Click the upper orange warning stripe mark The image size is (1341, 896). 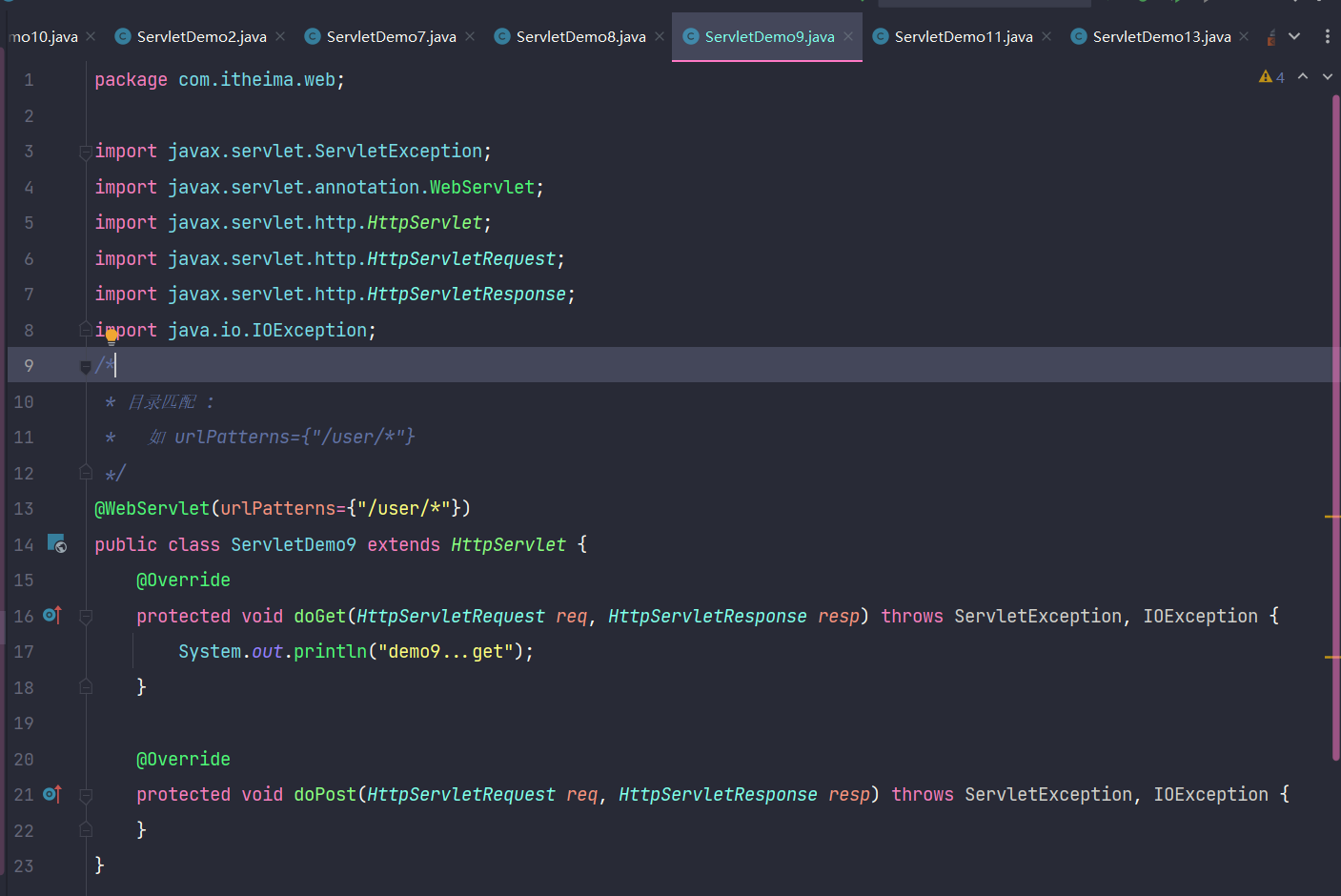(x=1332, y=517)
